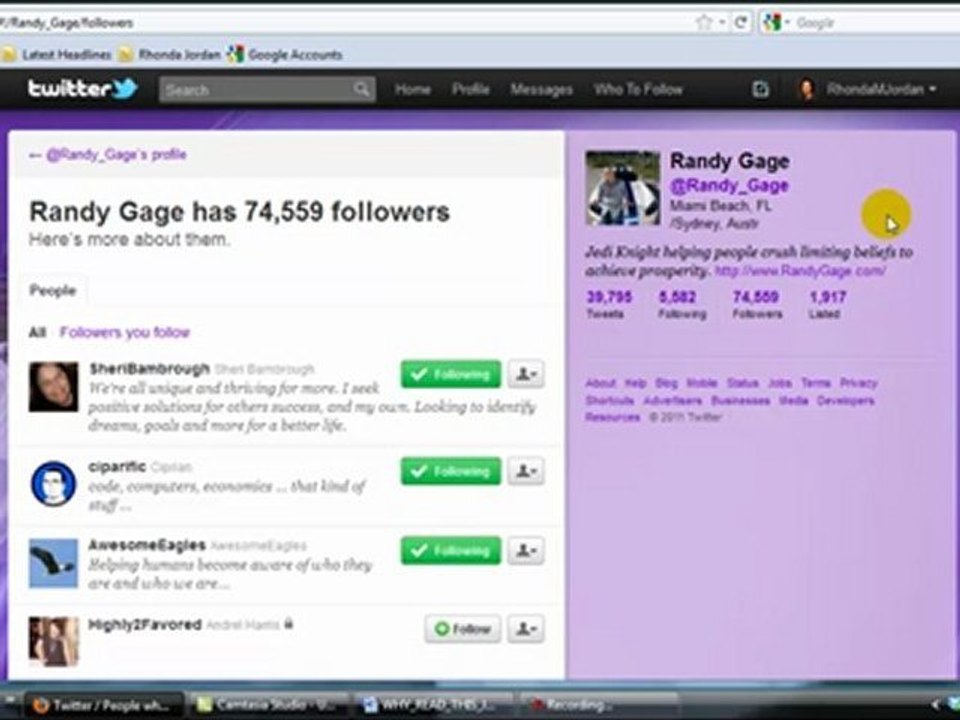
Task: Click About footer link
Action: pyautogui.click(x=601, y=383)
